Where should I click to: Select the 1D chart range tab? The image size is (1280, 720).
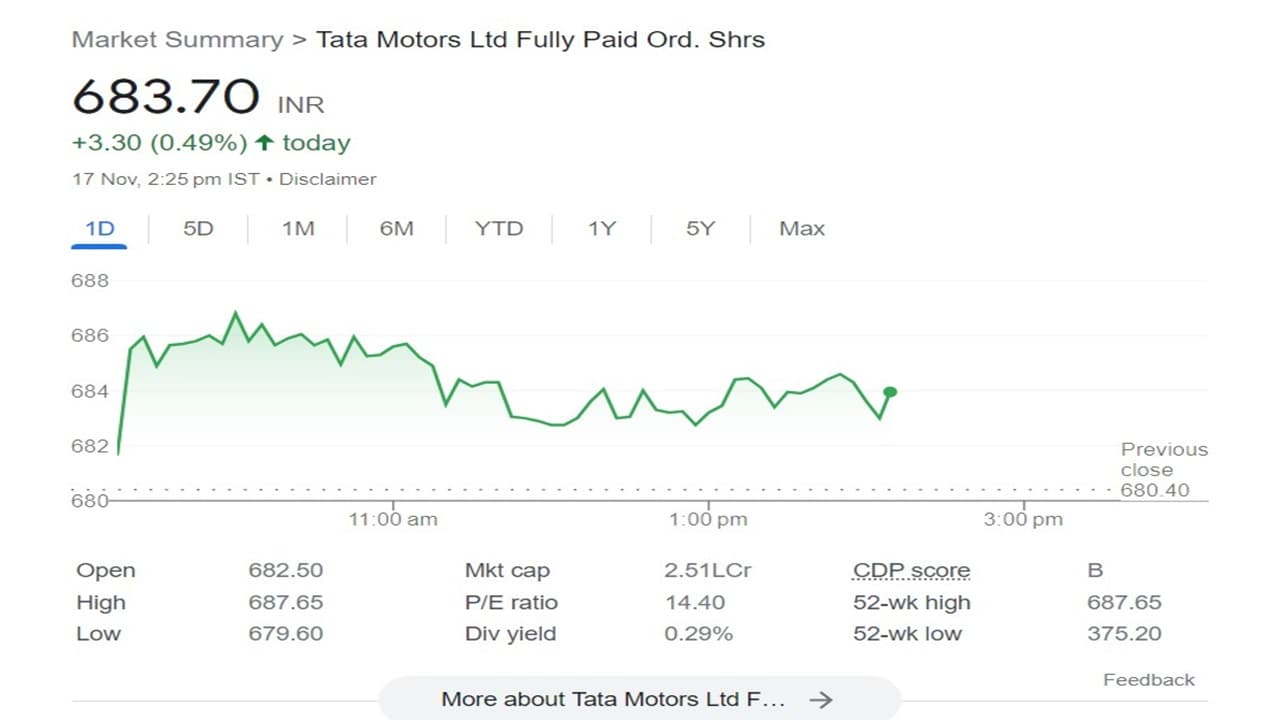click(x=100, y=229)
